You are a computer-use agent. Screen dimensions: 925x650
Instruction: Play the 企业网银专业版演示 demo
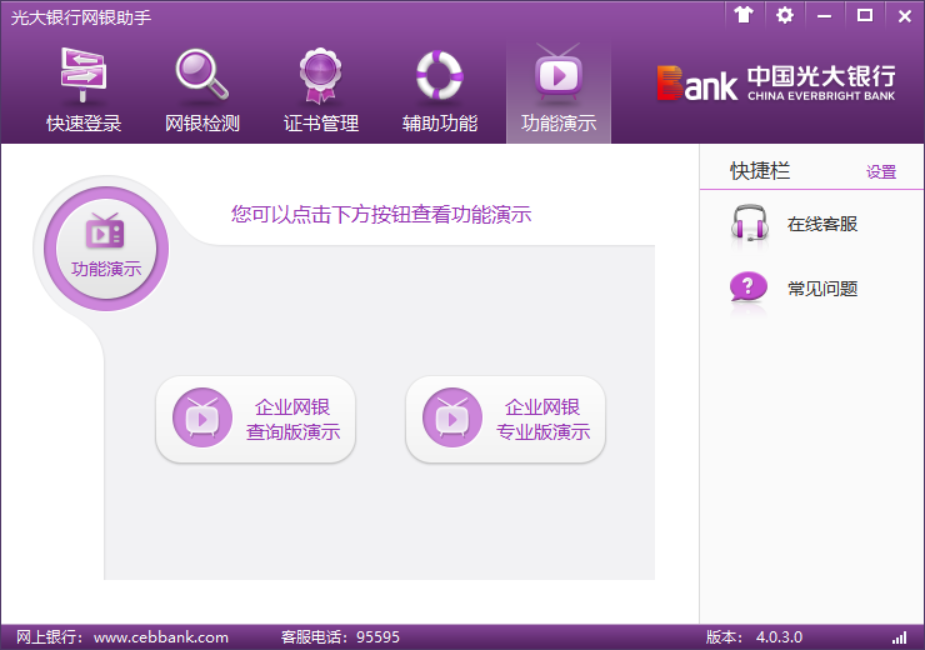coord(506,420)
